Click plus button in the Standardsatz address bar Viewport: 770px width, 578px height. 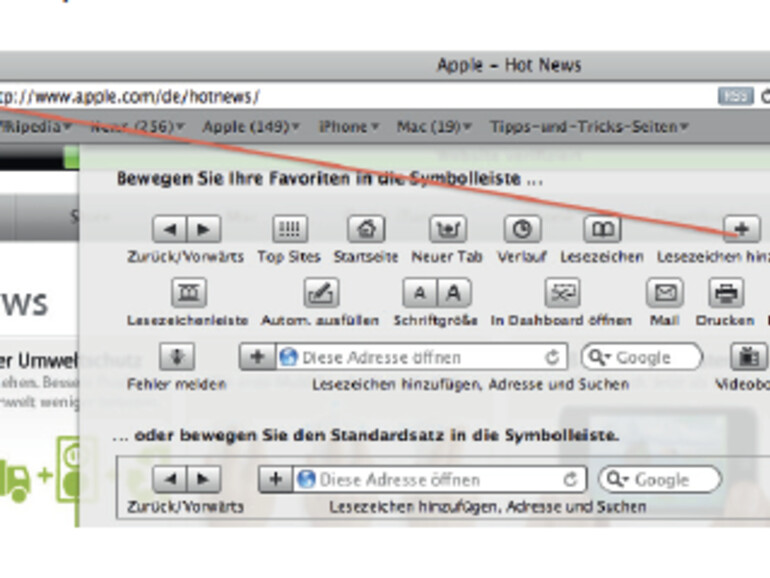275,479
